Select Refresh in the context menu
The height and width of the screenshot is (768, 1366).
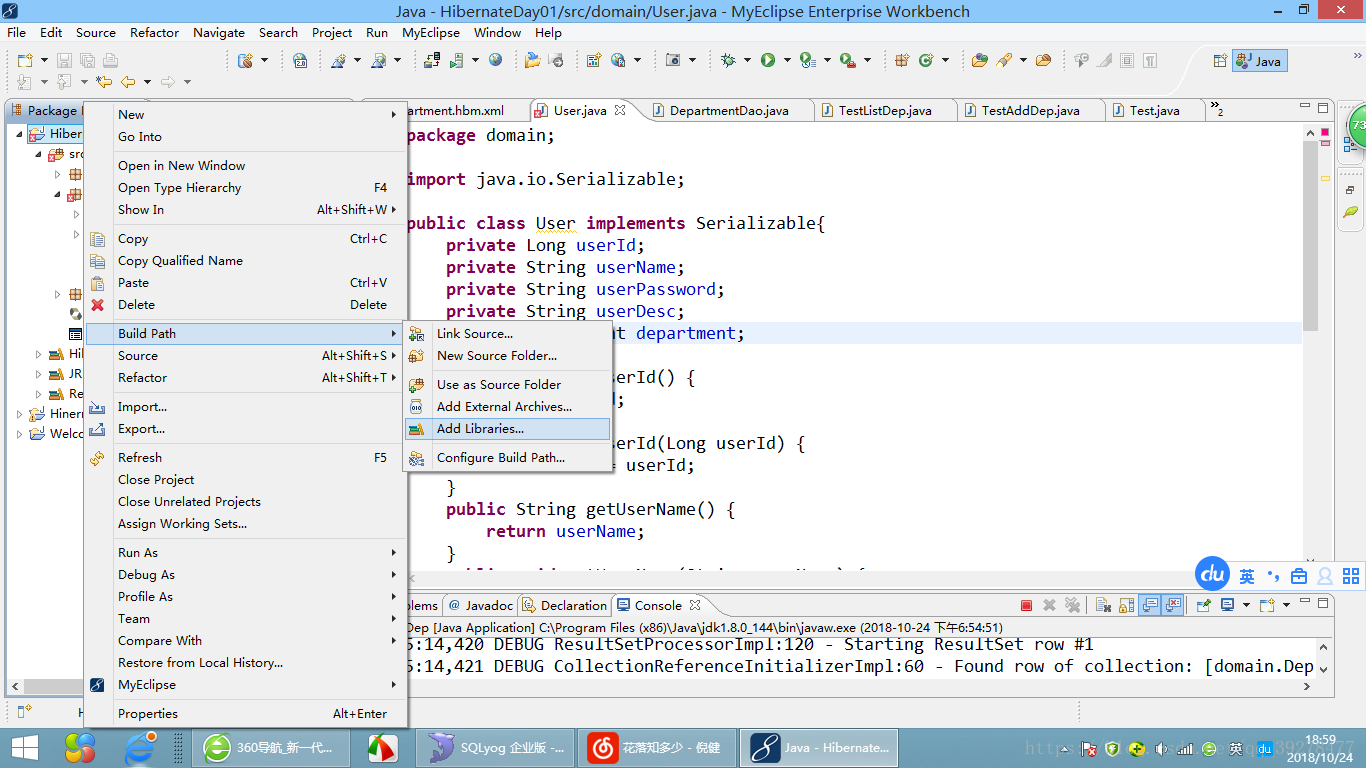coord(245,458)
